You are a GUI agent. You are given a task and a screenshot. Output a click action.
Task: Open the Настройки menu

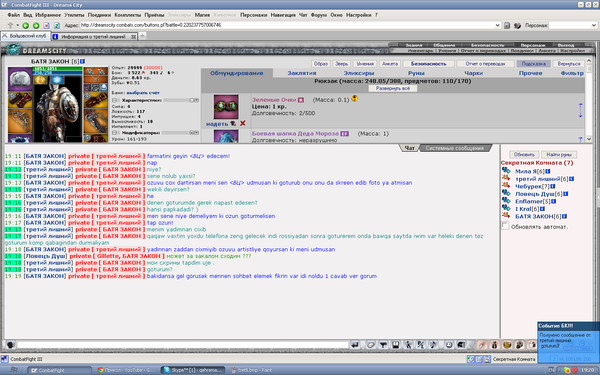pos(359,15)
